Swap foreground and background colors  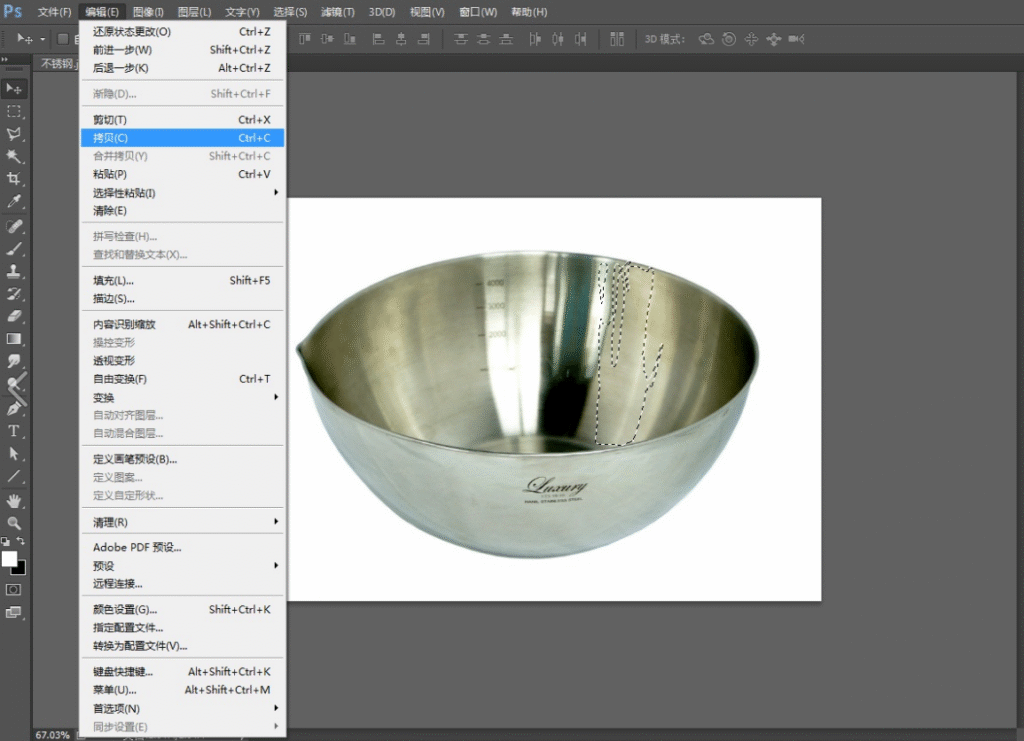coord(21,541)
